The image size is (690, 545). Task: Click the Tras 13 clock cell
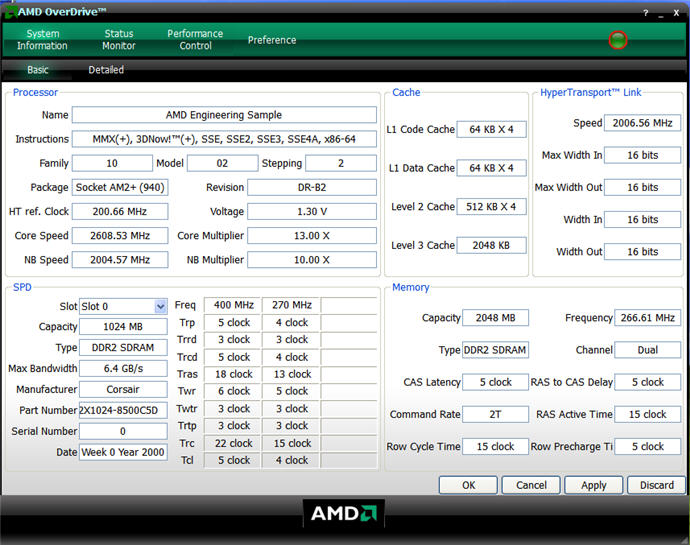[292, 374]
